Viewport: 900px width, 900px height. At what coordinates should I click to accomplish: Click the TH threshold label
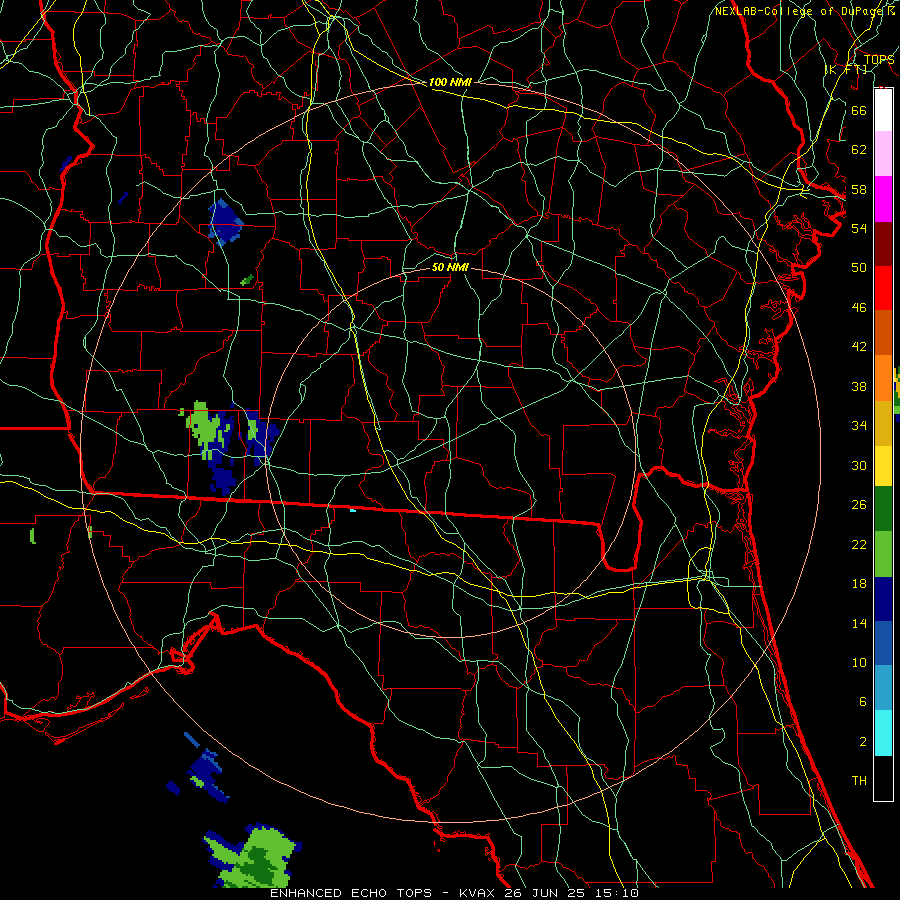tap(859, 781)
